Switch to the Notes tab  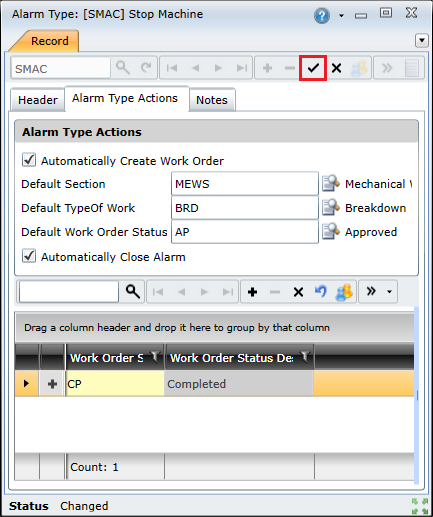coord(212,100)
